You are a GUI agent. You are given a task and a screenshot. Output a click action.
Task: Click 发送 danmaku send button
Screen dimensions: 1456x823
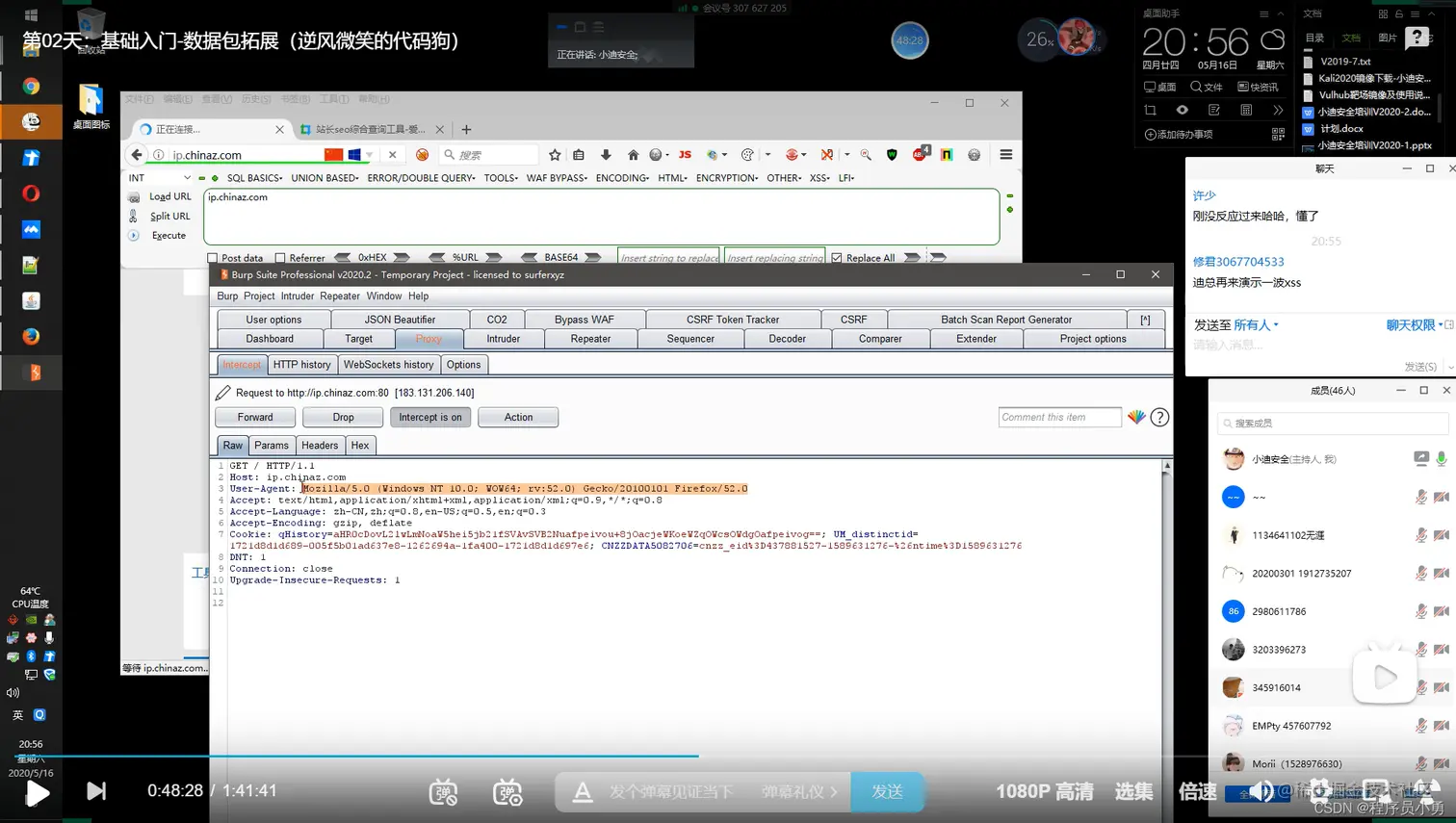887,791
